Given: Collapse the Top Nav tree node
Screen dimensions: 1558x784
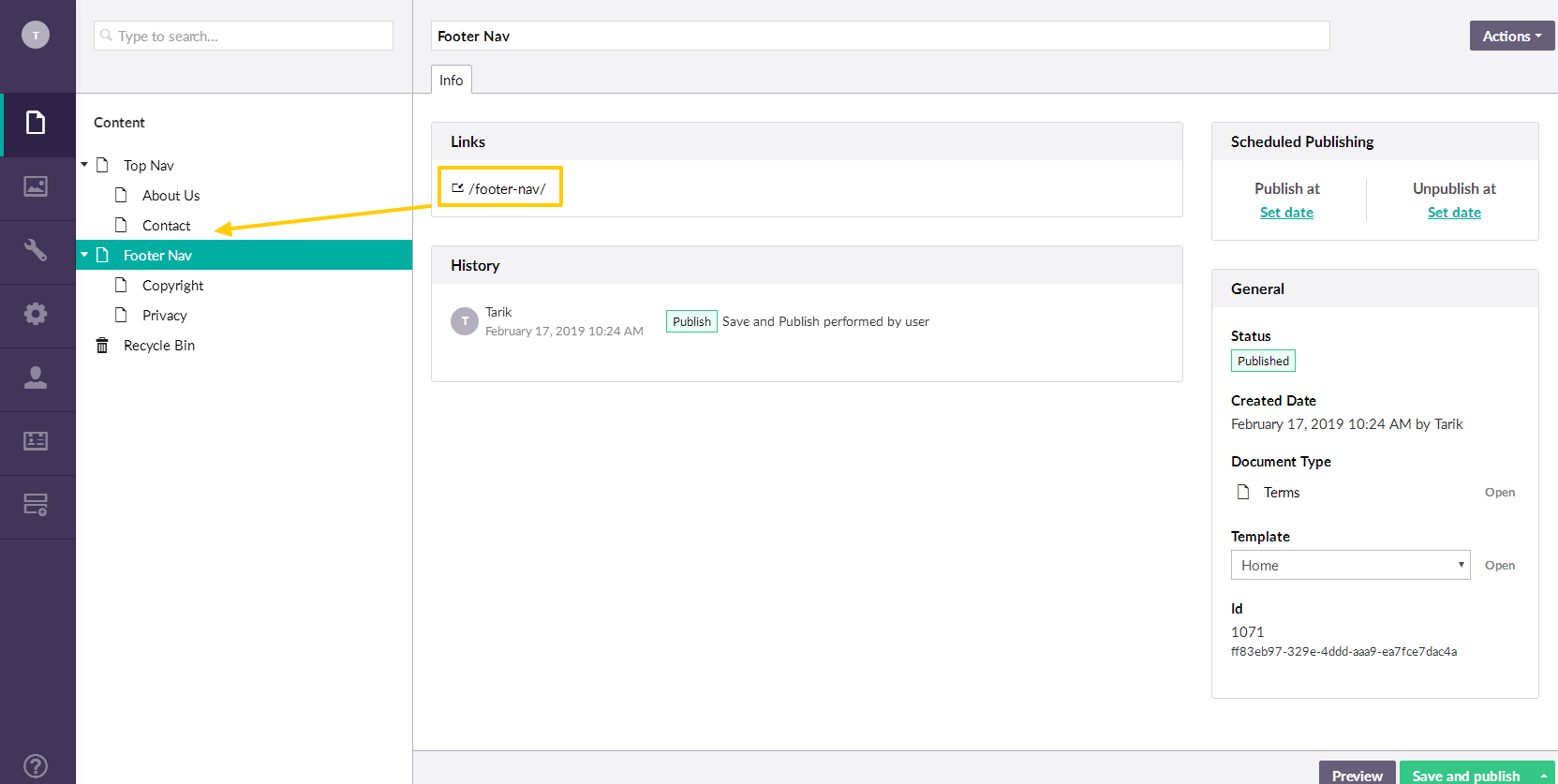Looking at the screenshot, I should point(84,165).
